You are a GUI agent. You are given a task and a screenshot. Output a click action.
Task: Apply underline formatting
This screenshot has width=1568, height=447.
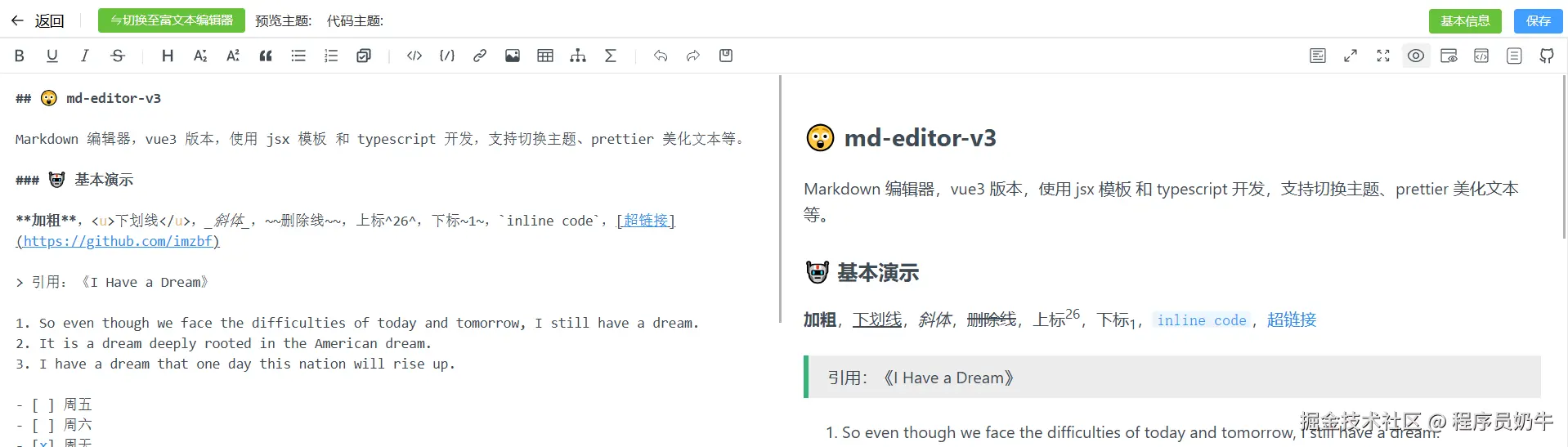(x=52, y=56)
